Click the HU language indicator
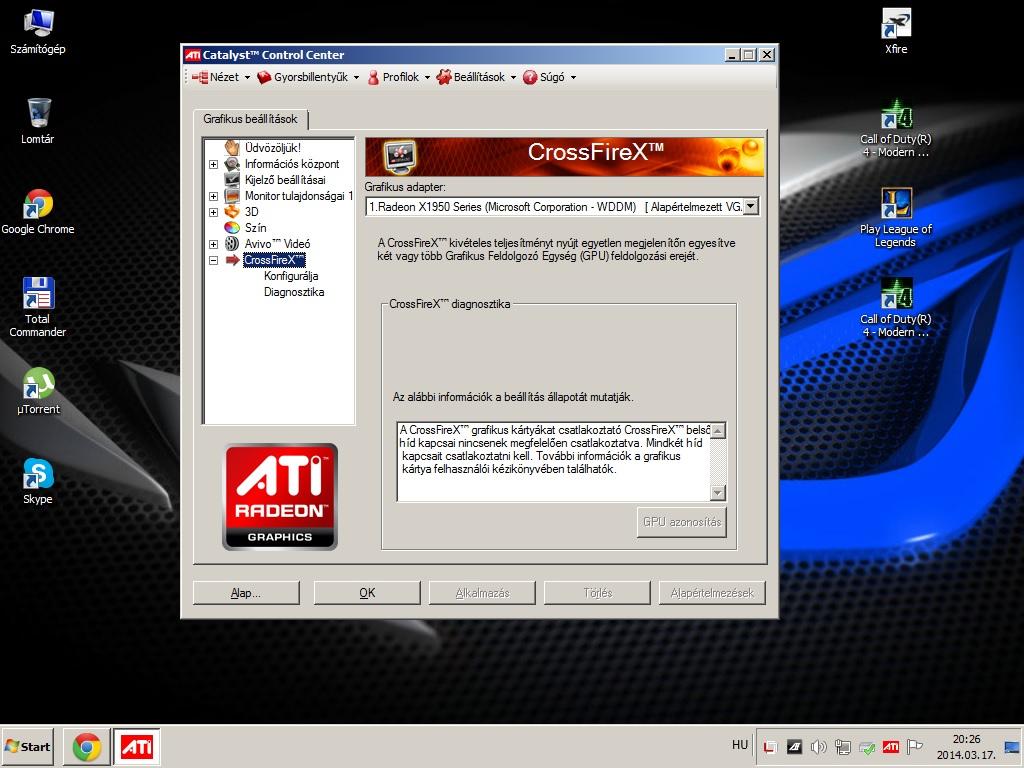Image resolution: width=1024 pixels, height=768 pixels. [x=739, y=745]
